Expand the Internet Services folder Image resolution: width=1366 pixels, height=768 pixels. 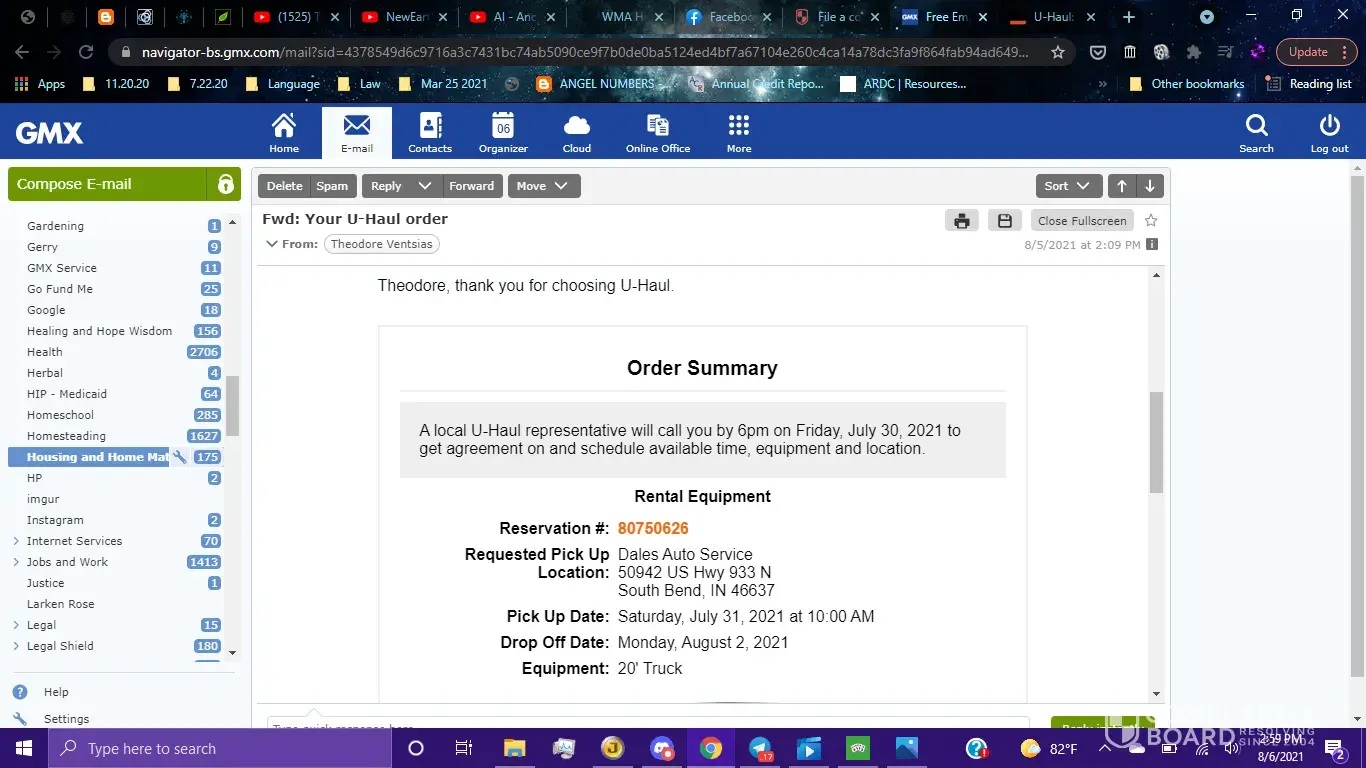16,541
